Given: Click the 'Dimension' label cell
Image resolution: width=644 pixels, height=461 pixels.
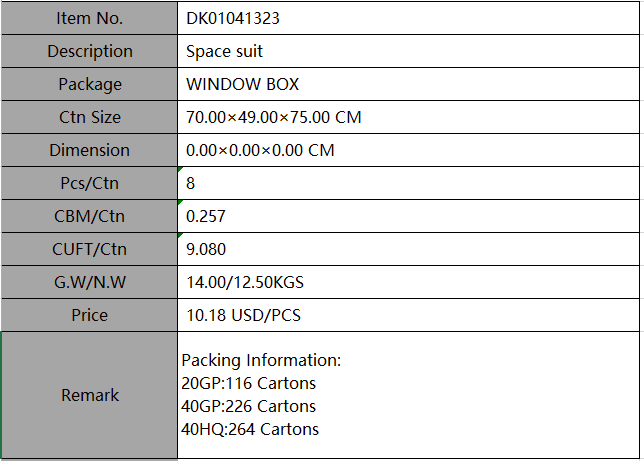Looking at the screenshot, I should [90, 150].
